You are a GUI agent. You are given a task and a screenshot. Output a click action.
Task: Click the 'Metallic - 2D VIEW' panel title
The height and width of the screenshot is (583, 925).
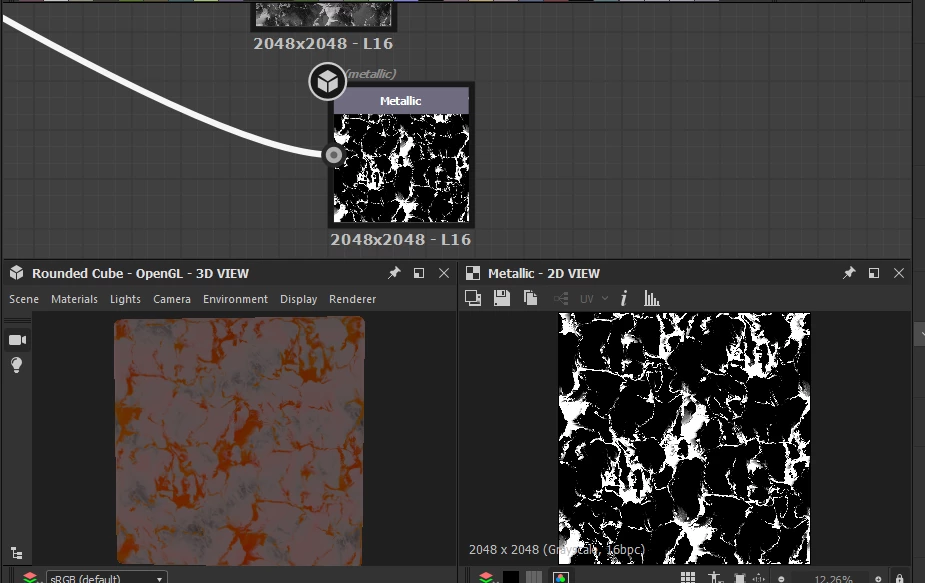tap(543, 273)
